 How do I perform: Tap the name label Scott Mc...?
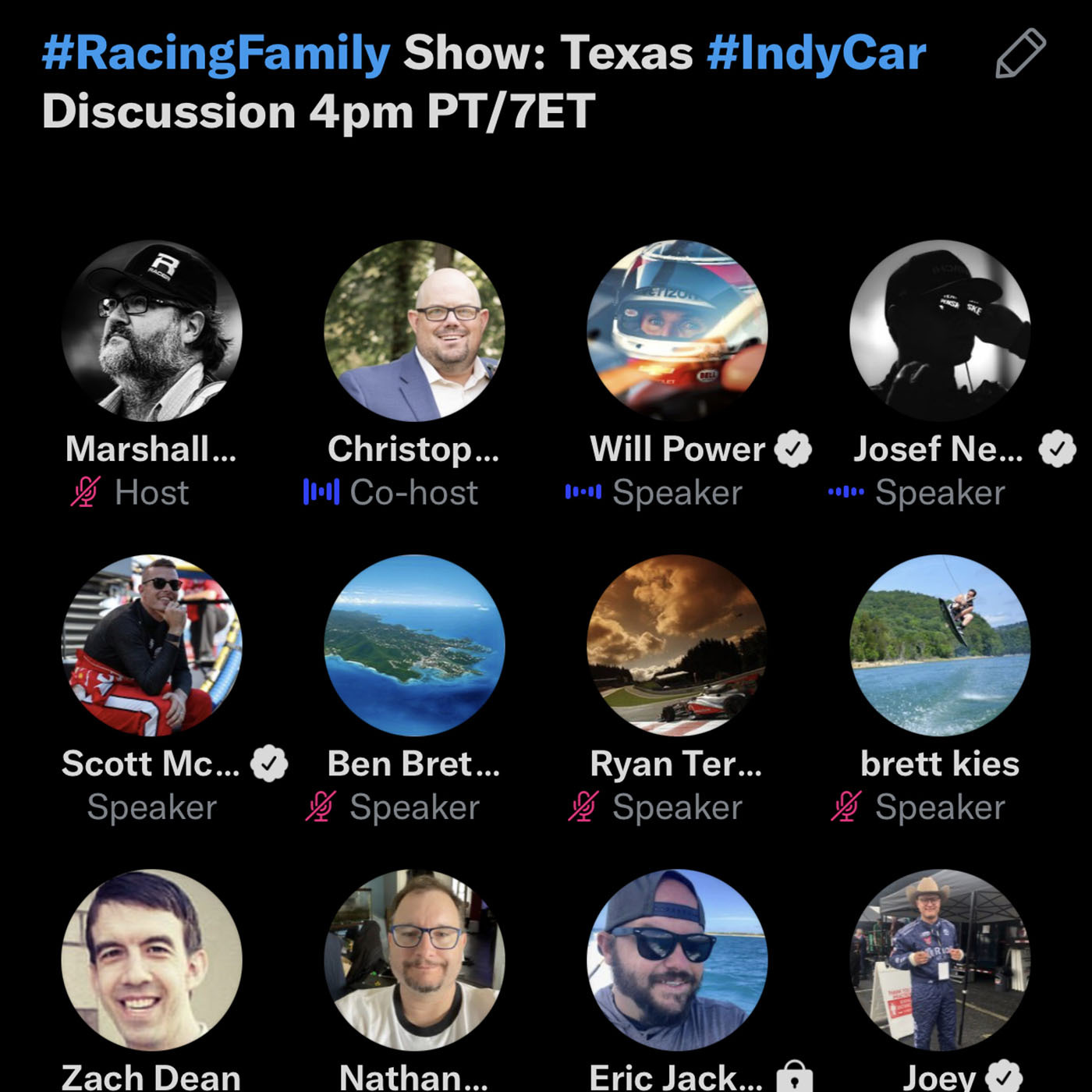[151, 764]
